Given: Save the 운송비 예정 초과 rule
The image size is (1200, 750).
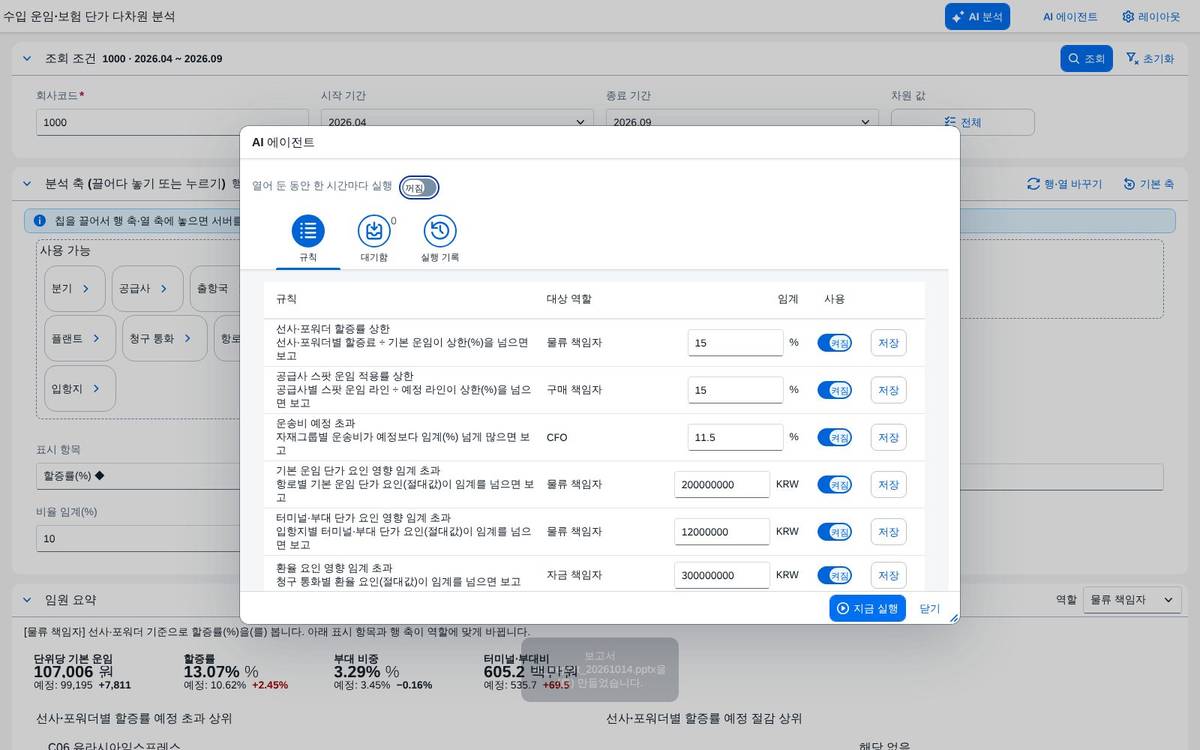Looking at the screenshot, I should (x=888, y=437).
